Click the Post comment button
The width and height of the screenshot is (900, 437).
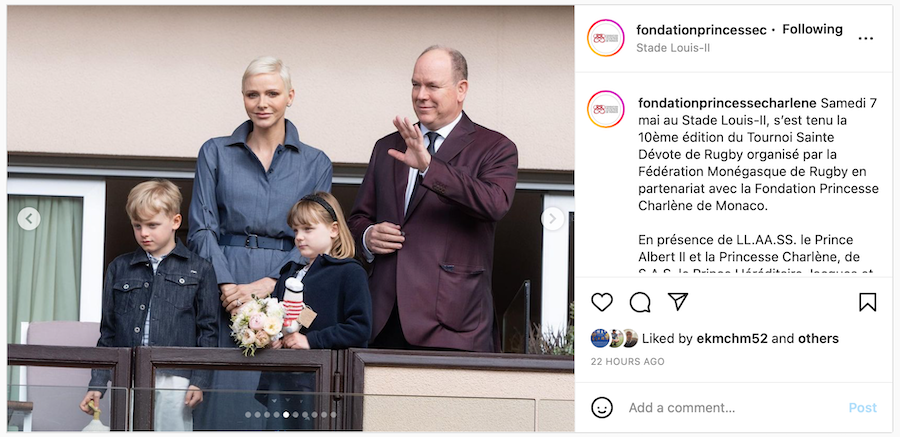point(863,408)
